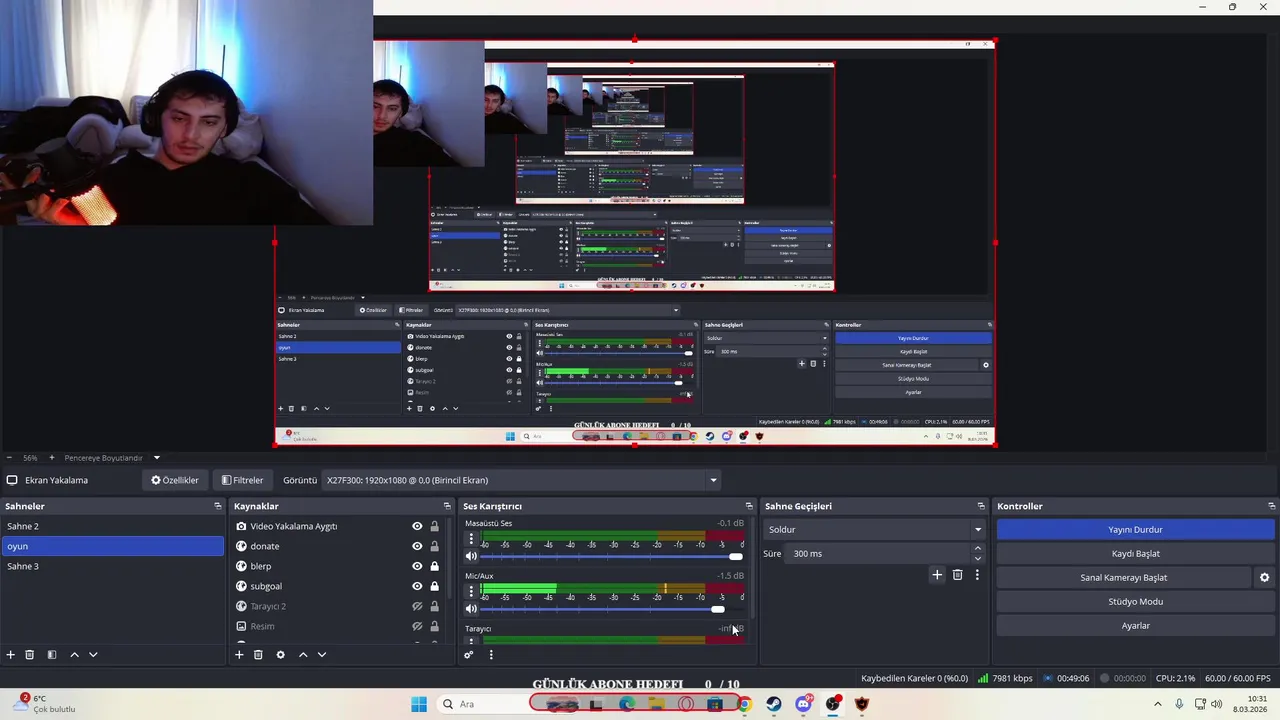Viewport: 1280px width, 720px height.
Task: Move the source up with the Kaynaklar up arrow
Action: (303, 655)
